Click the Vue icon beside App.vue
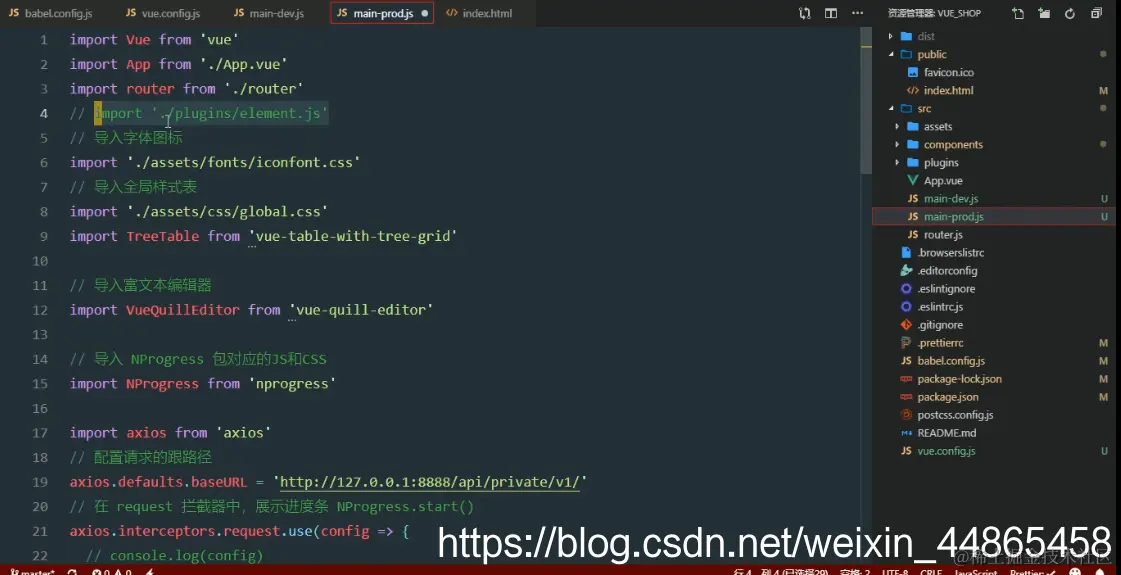The width and height of the screenshot is (1121, 575). click(912, 180)
